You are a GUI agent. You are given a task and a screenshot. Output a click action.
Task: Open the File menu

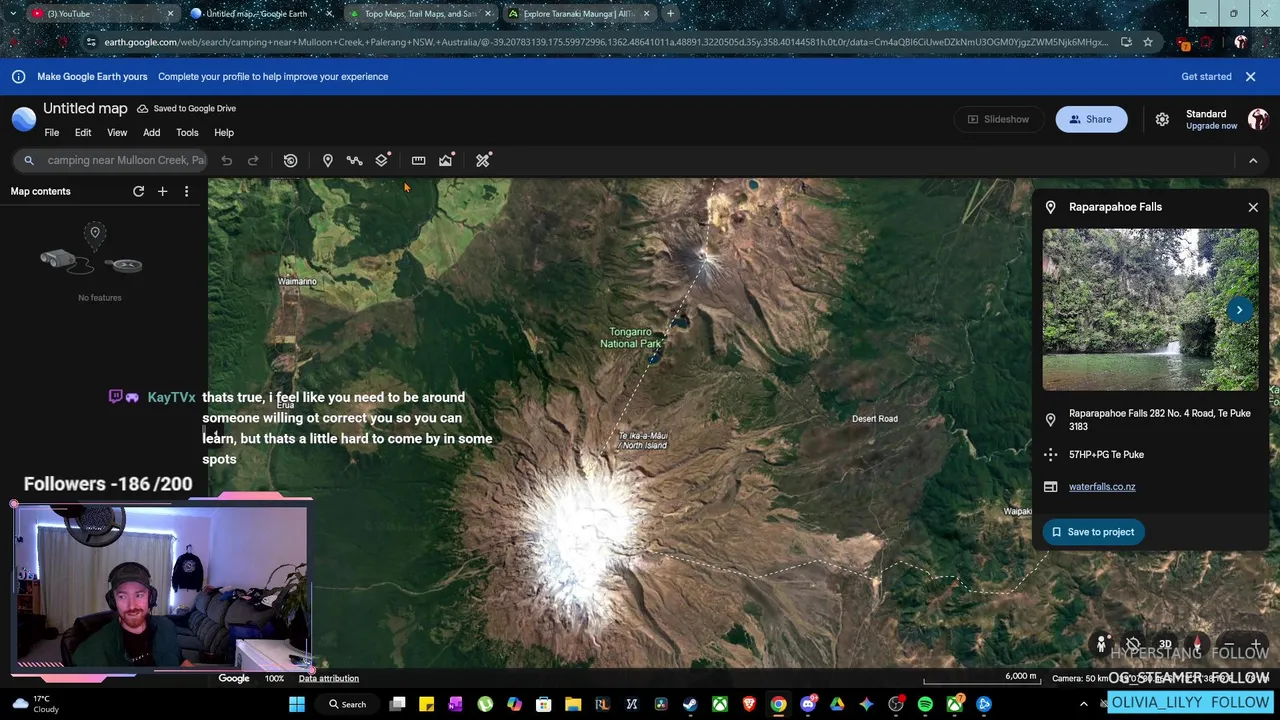click(52, 133)
